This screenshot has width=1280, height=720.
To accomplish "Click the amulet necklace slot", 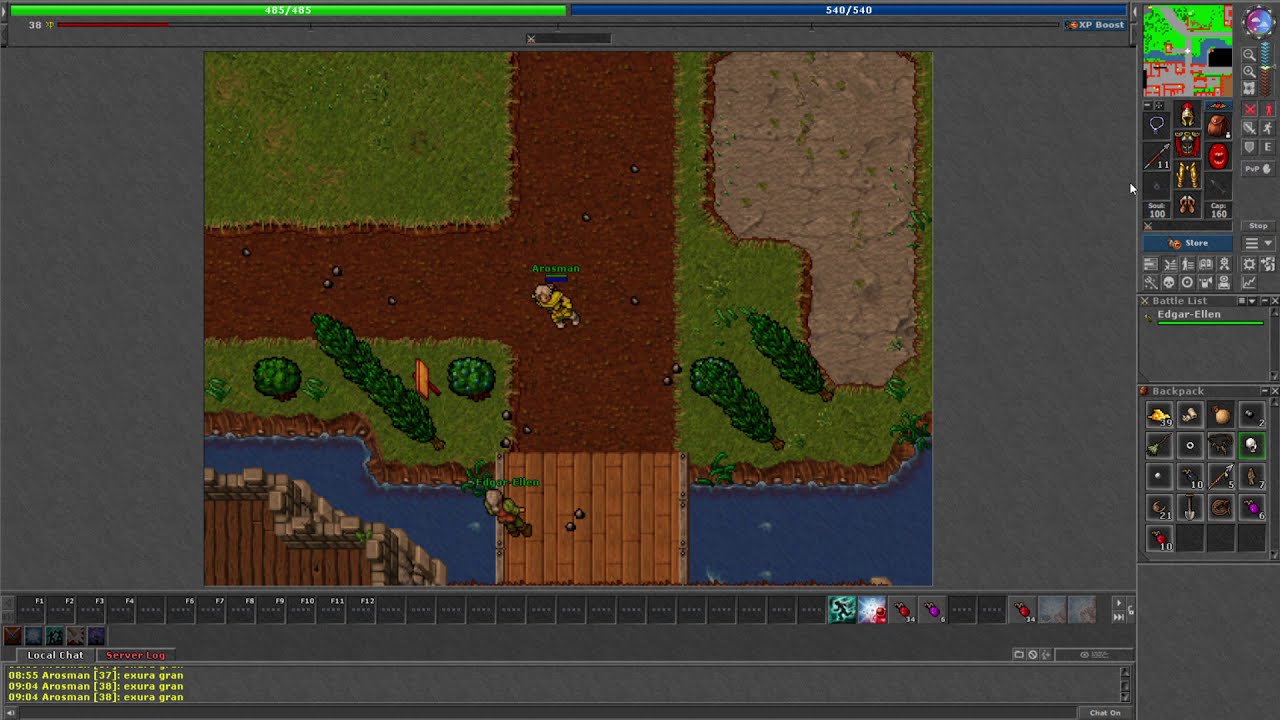I will [x=1157, y=125].
